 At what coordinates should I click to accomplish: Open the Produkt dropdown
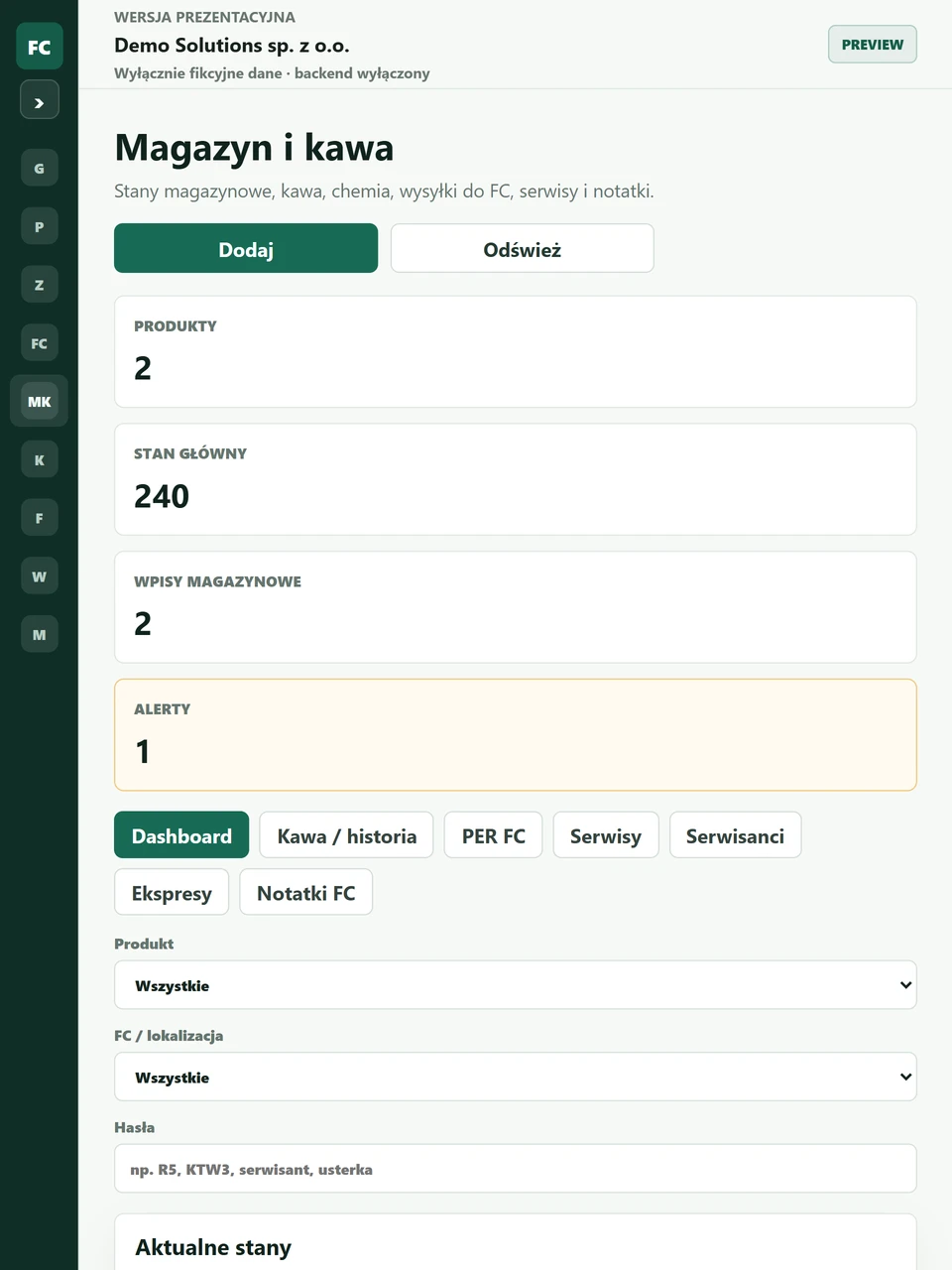(x=516, y=985)
